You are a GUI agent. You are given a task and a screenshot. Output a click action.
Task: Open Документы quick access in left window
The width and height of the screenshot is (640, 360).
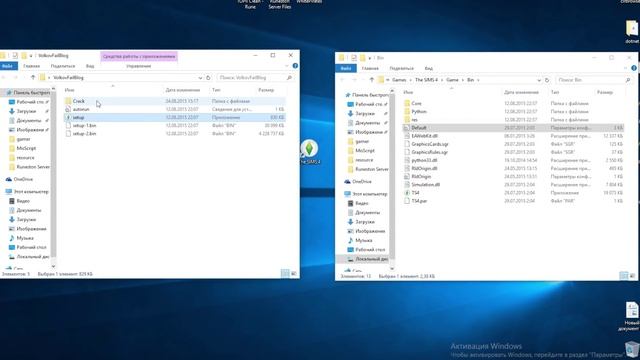[x=29, y=120]
